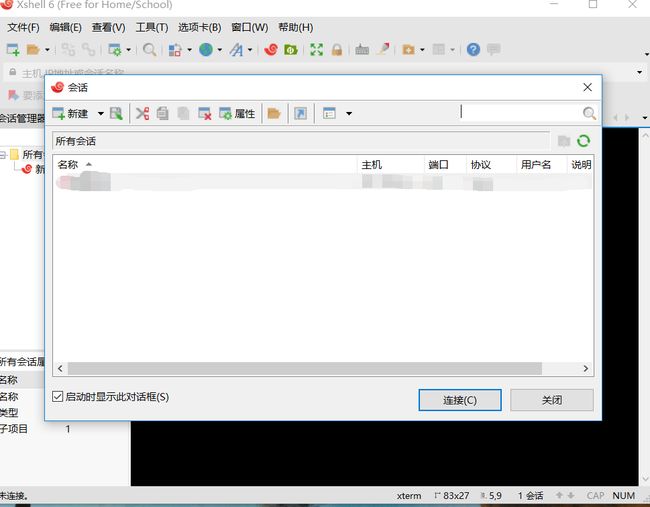This screenshot has width=650, height=507.
Task: Open the 工具(T) menu
Action: click(x=152, y=27)
